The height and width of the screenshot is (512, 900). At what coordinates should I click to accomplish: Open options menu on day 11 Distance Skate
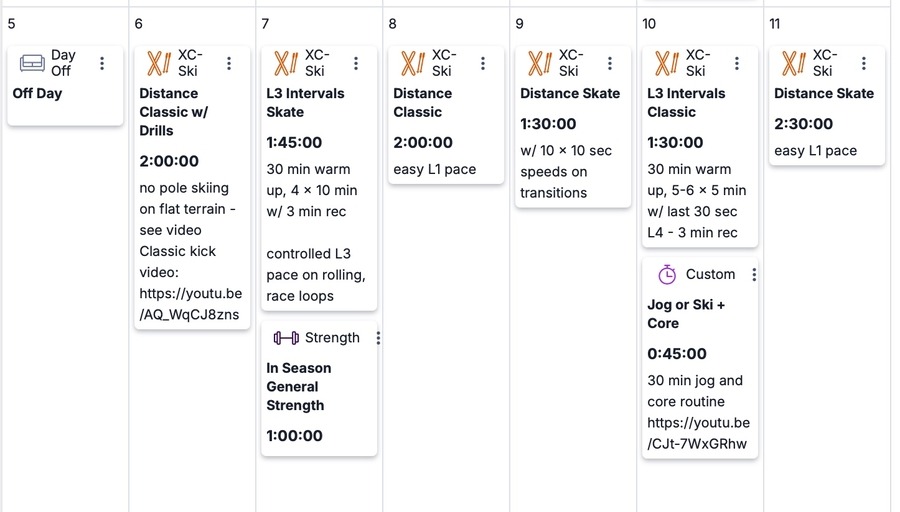(x=864, y=63)
